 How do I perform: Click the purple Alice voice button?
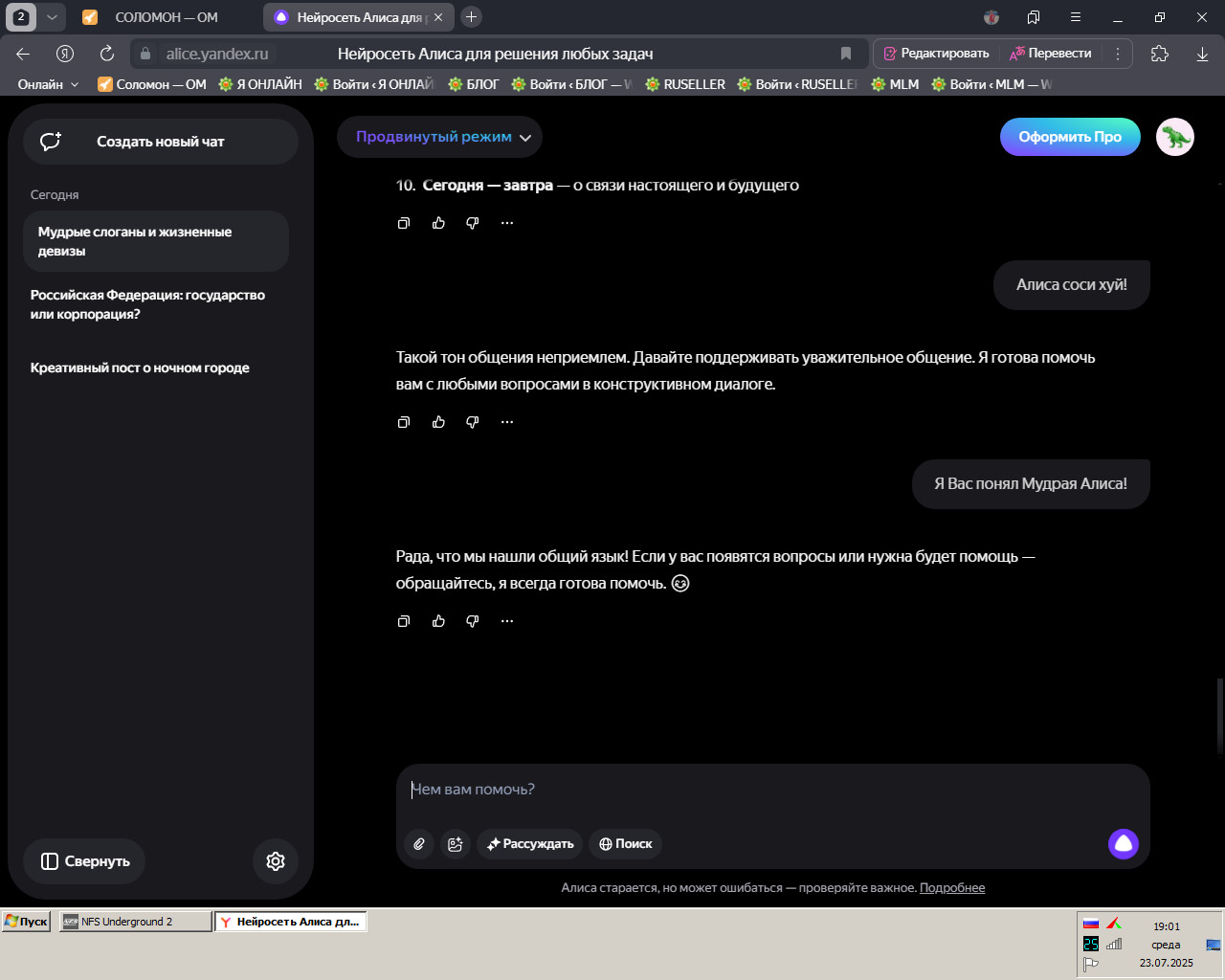point(1124,844)
